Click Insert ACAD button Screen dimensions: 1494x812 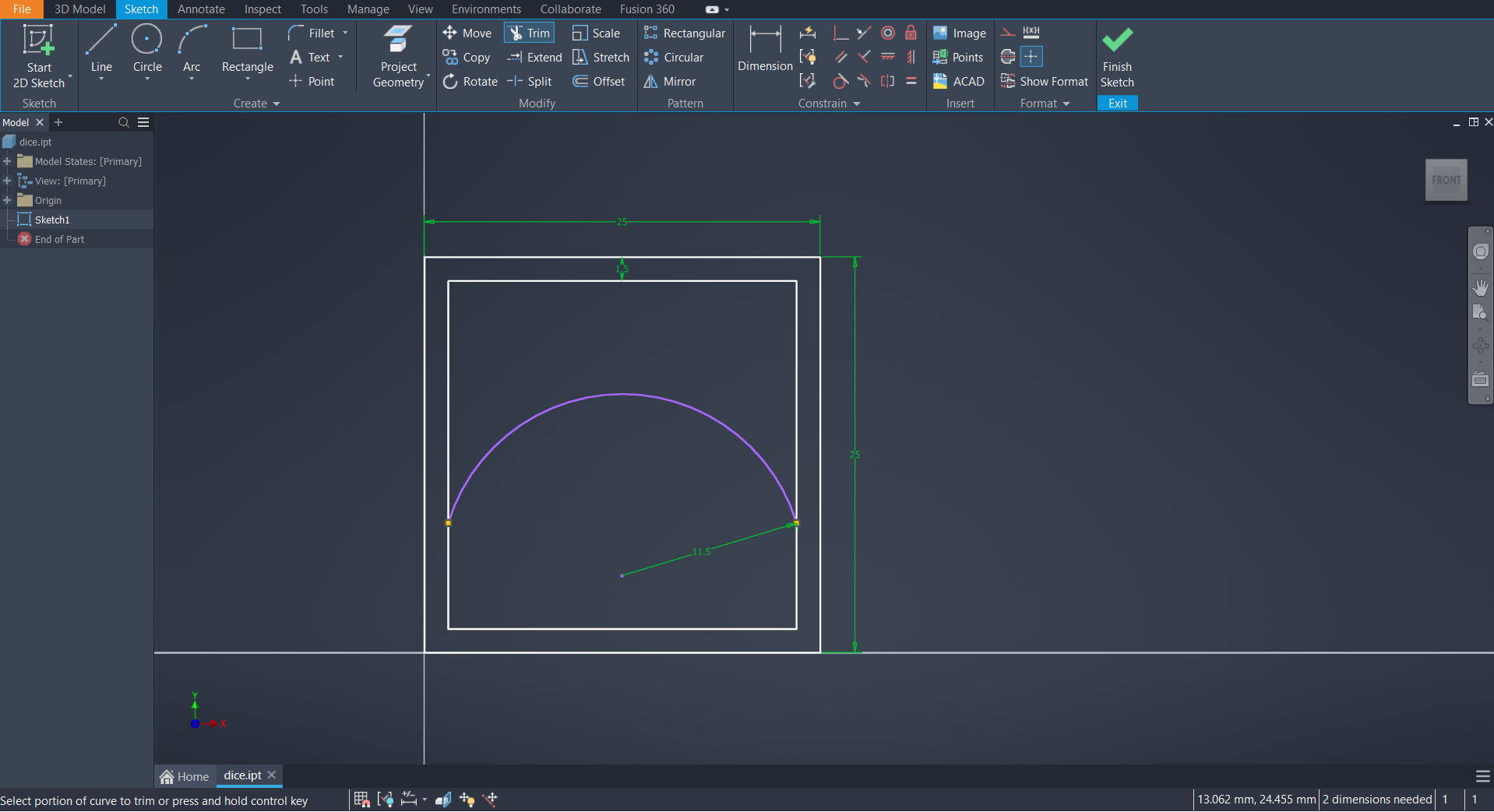958,81
